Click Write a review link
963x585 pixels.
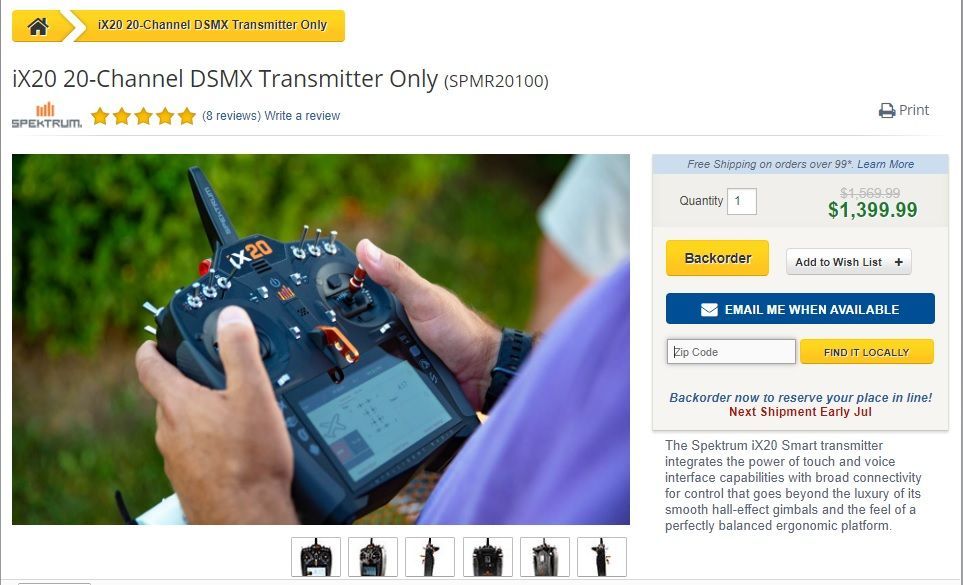tap(302, 115)
